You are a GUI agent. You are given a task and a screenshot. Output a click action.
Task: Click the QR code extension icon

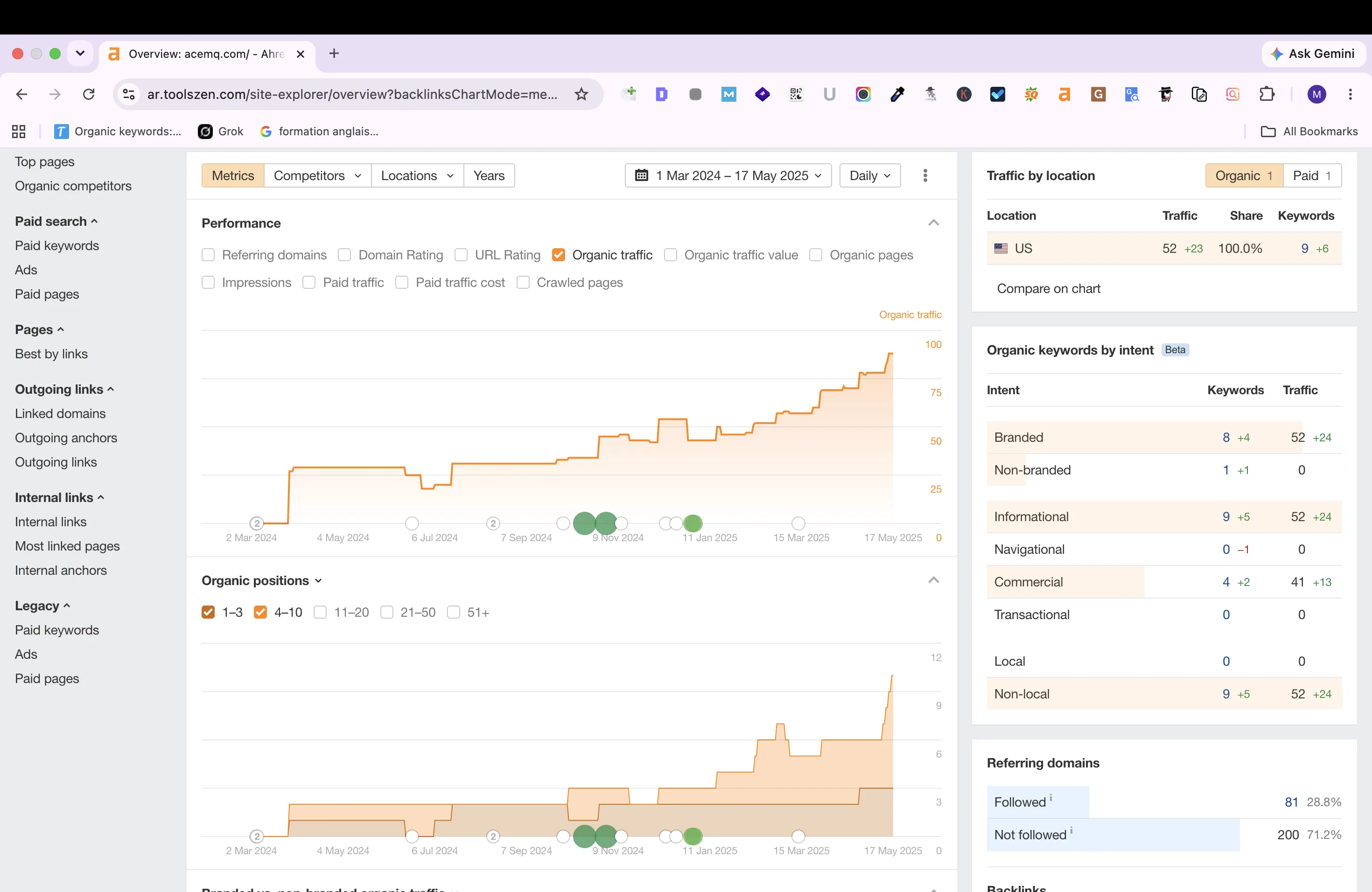tap(796, 94)
